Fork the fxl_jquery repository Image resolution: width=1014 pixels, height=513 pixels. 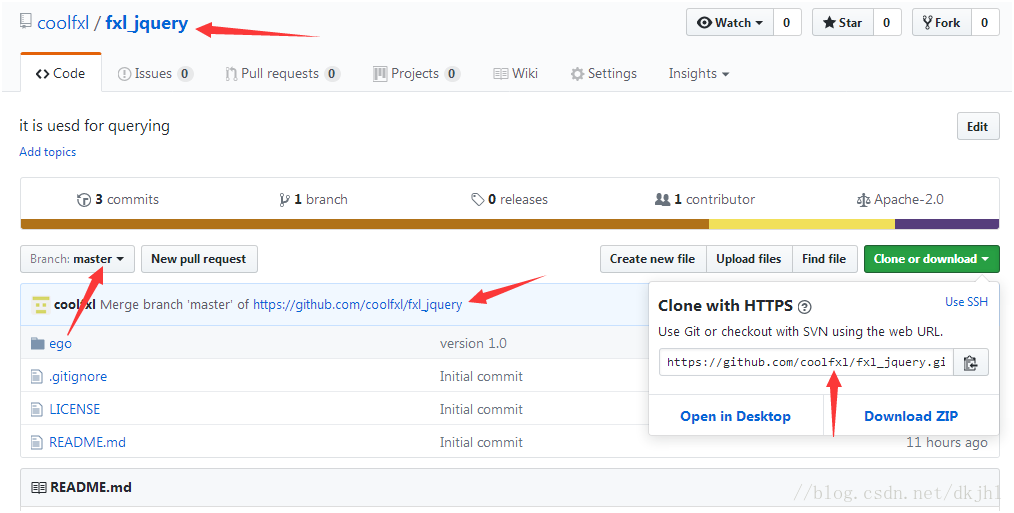941,23
